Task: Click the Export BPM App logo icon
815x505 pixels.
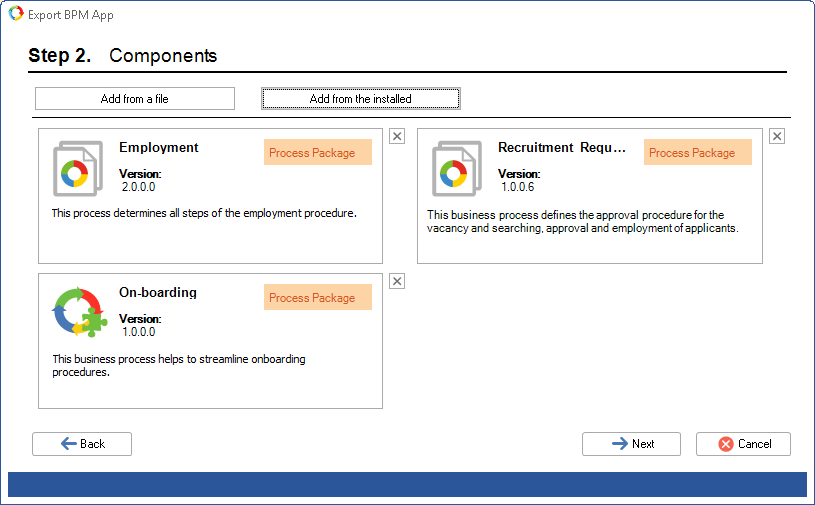Action: point(16,14)
